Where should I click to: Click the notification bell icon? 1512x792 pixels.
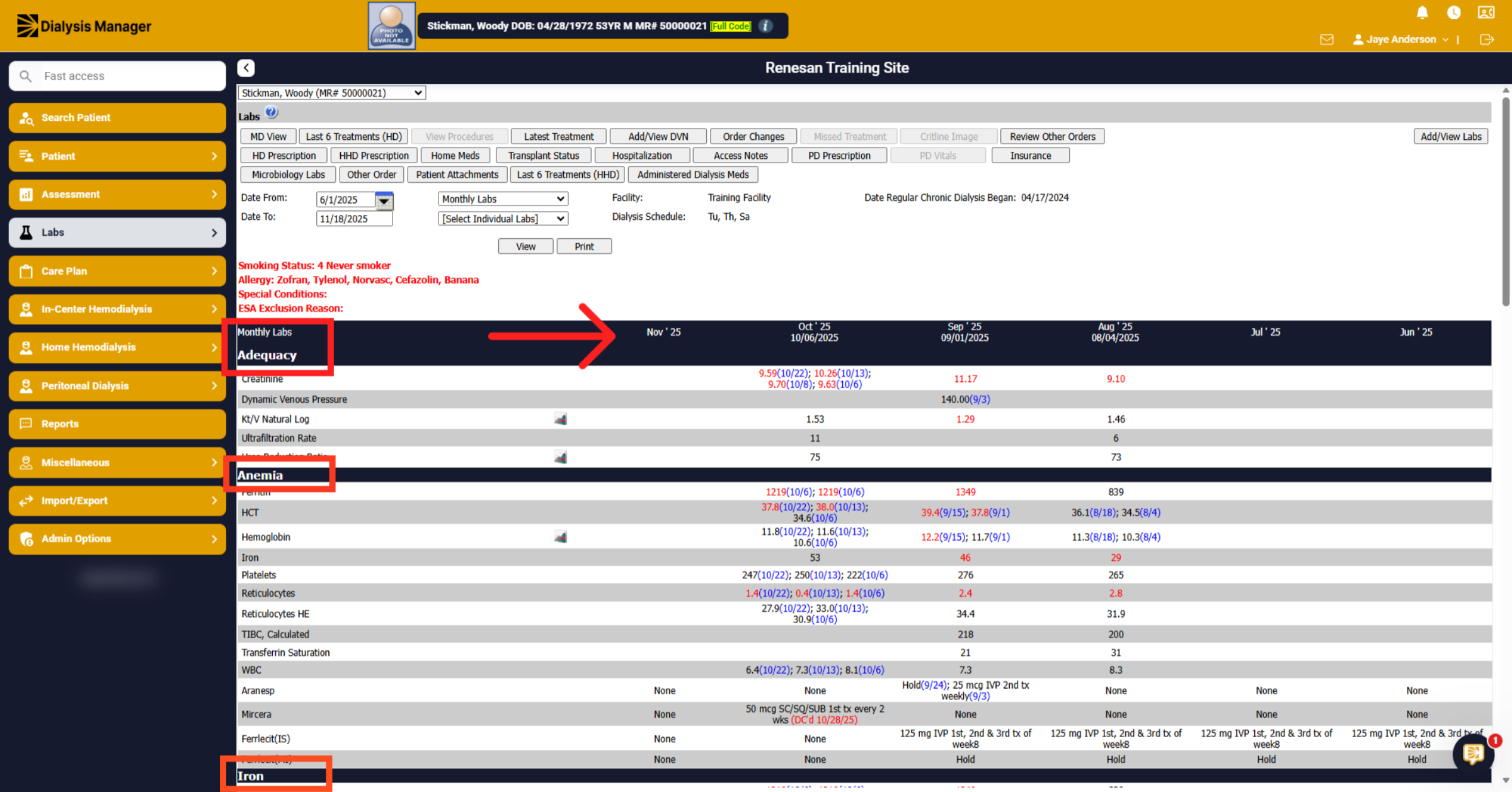pos(1423,13)
